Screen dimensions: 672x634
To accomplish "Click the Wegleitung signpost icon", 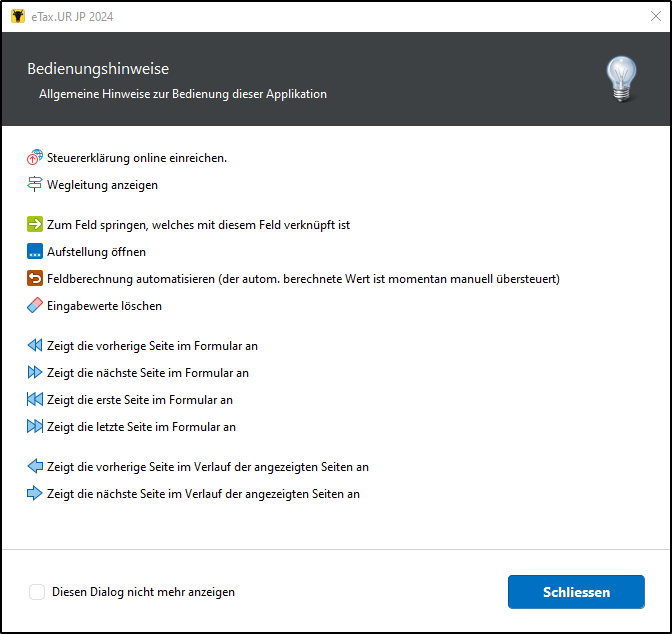I will 35,184.
